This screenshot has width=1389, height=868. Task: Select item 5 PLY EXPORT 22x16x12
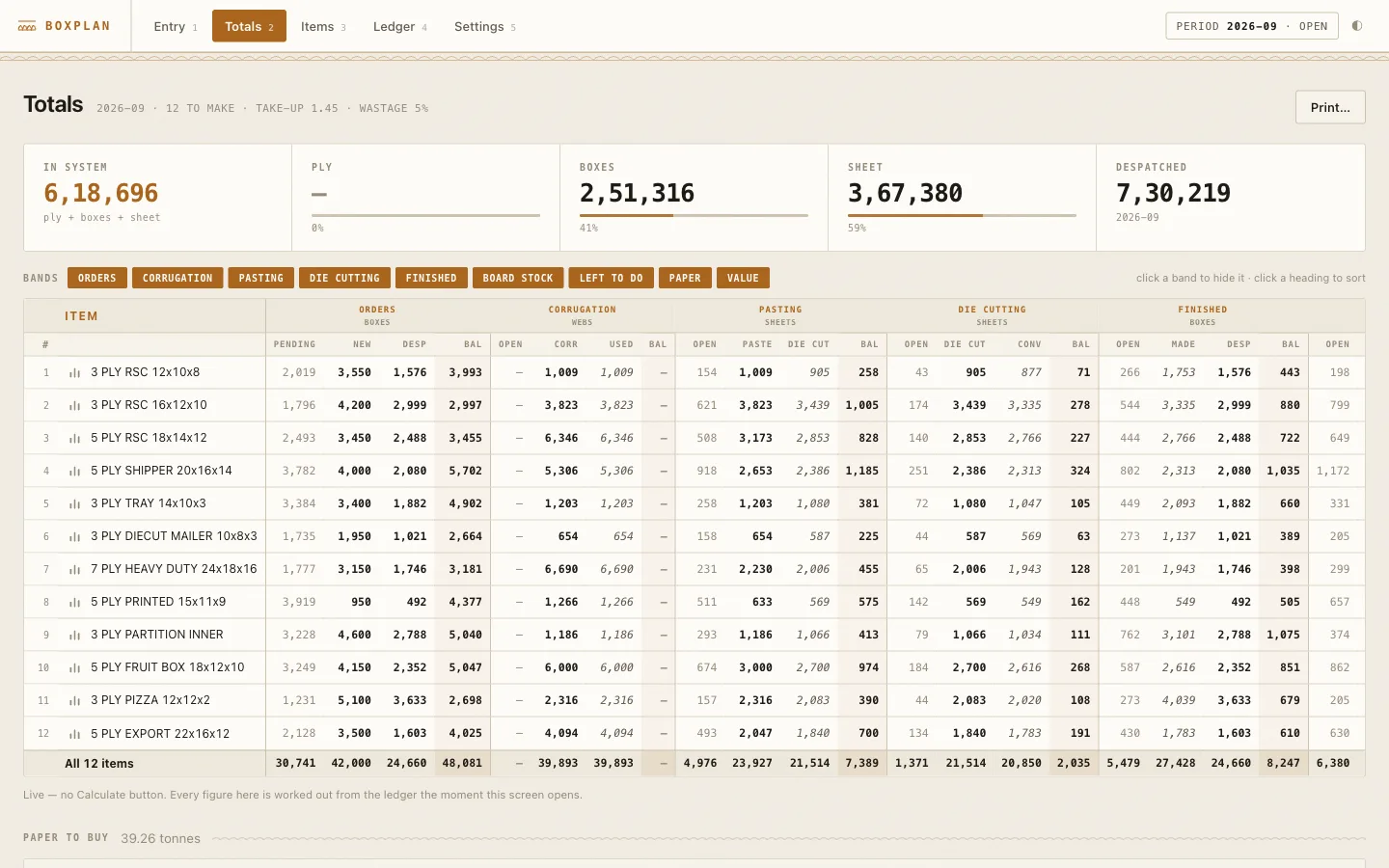coord(160,733)
